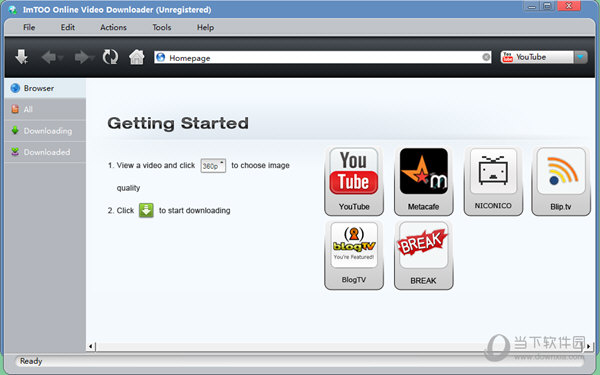This screenshot has width=600, height=375.
Task: Click the YouTube site selector box
Action: tap(537, 57)
